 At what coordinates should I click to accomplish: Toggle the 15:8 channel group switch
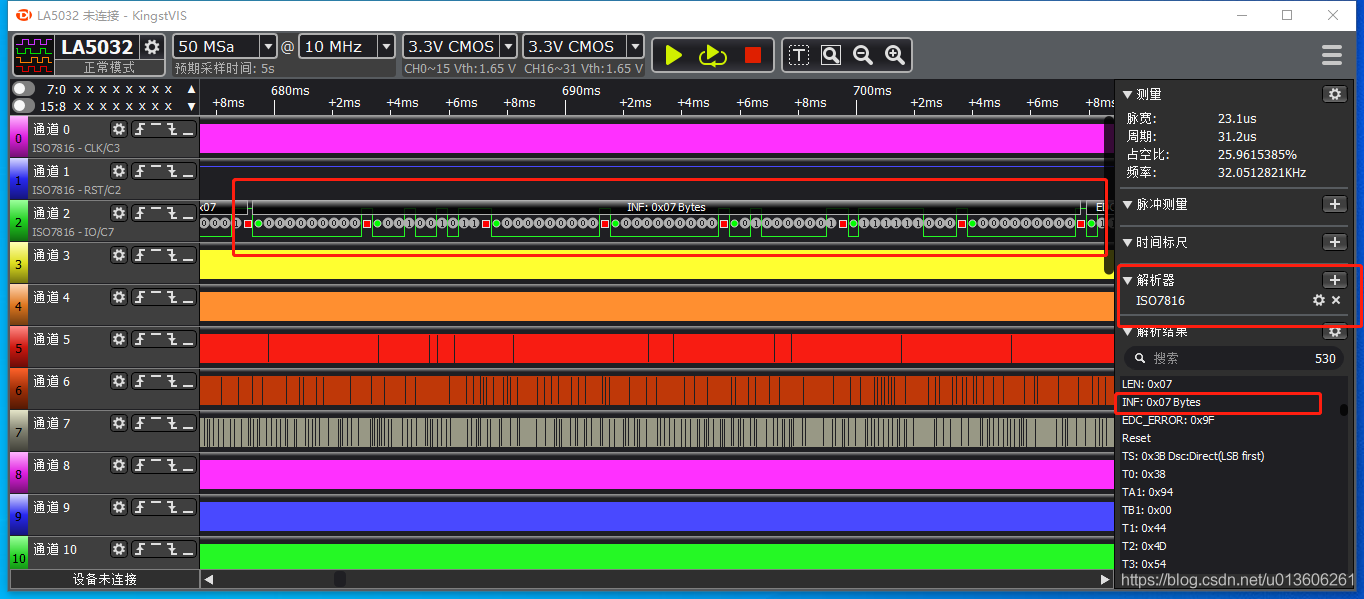(23, 106)
